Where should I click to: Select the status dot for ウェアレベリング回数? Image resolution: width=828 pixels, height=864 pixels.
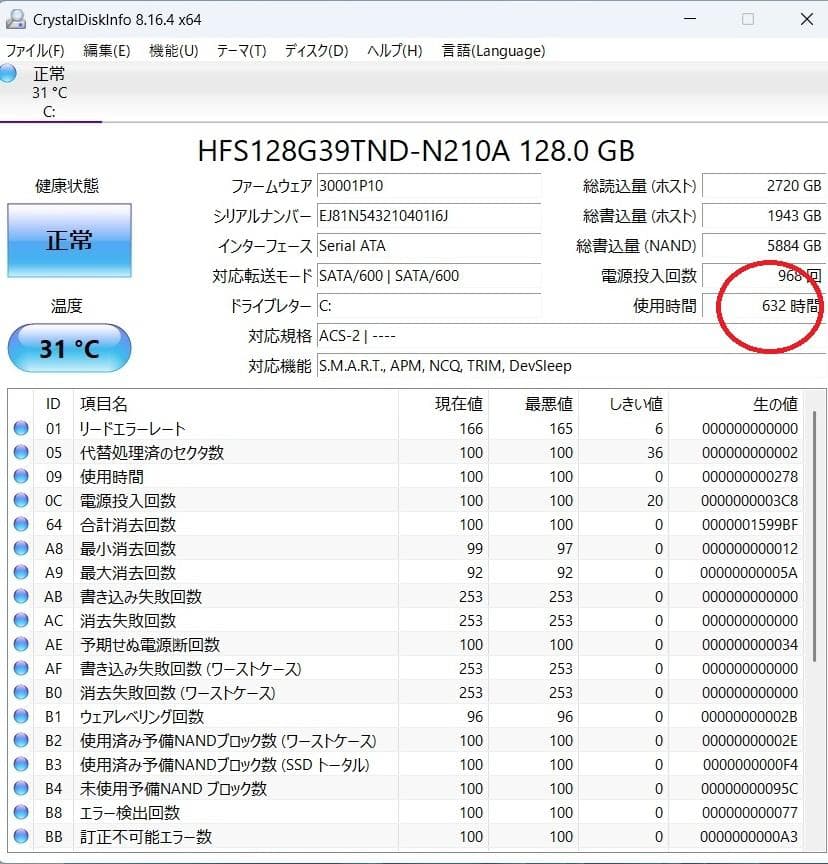22,716
